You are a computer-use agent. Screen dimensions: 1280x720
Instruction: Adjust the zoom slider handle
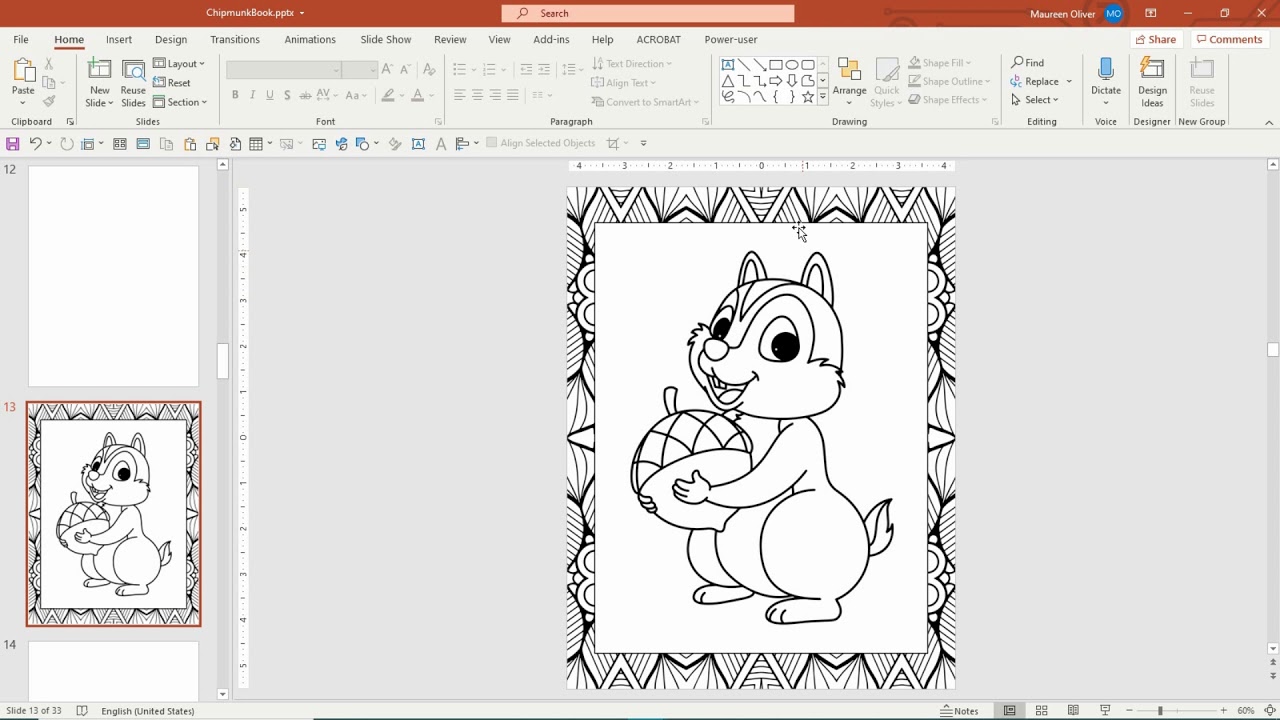[1160, 711]
